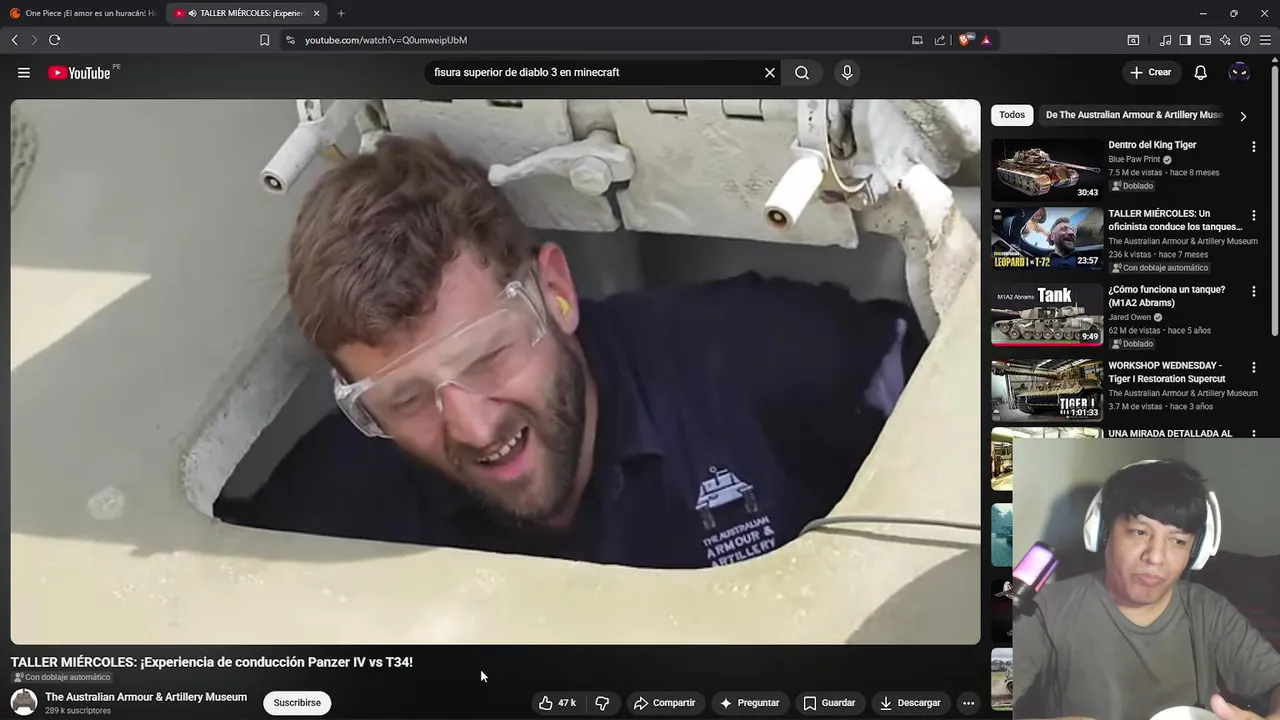This screenshot has width=1280, height=720.
Task: Go back with the browser arrow
Action: tap(14, 40)
